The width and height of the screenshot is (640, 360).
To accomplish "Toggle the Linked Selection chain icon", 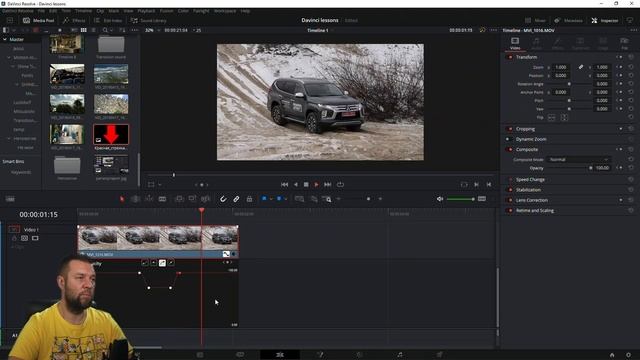I will click(236, 199).
